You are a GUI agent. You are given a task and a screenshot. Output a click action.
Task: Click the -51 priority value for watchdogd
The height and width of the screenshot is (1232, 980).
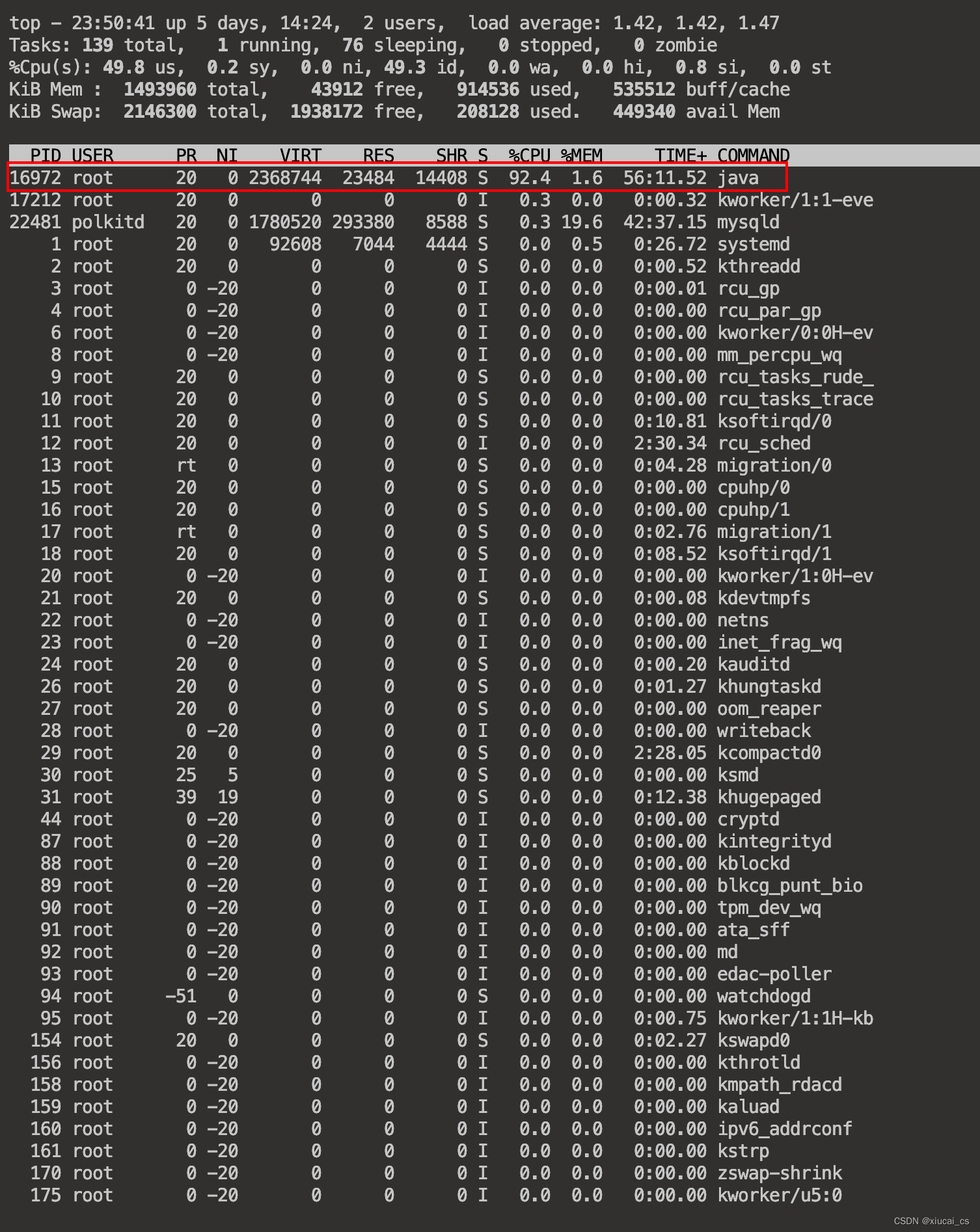click(x=181, y=996)
